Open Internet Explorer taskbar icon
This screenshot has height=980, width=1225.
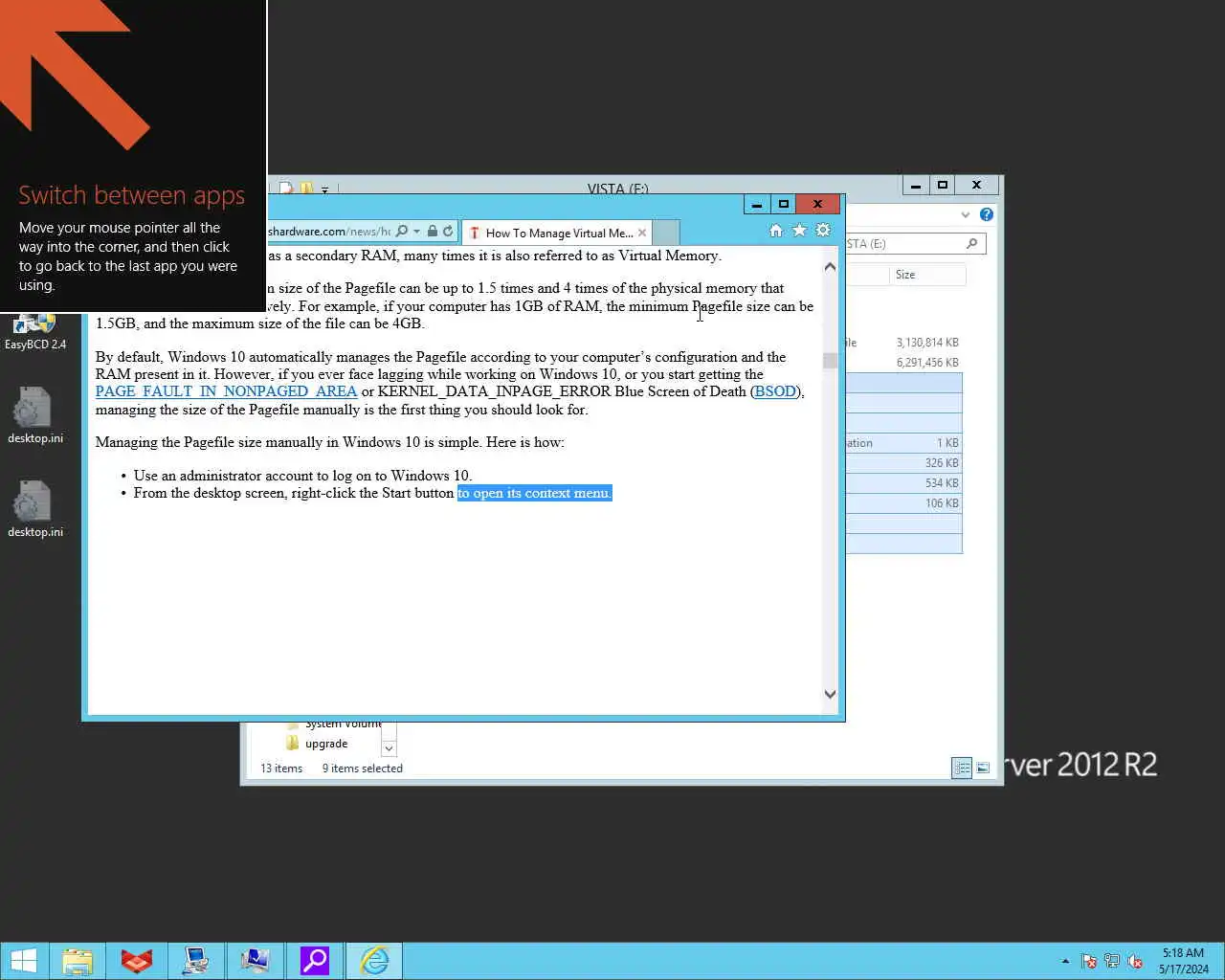(374, 961)
